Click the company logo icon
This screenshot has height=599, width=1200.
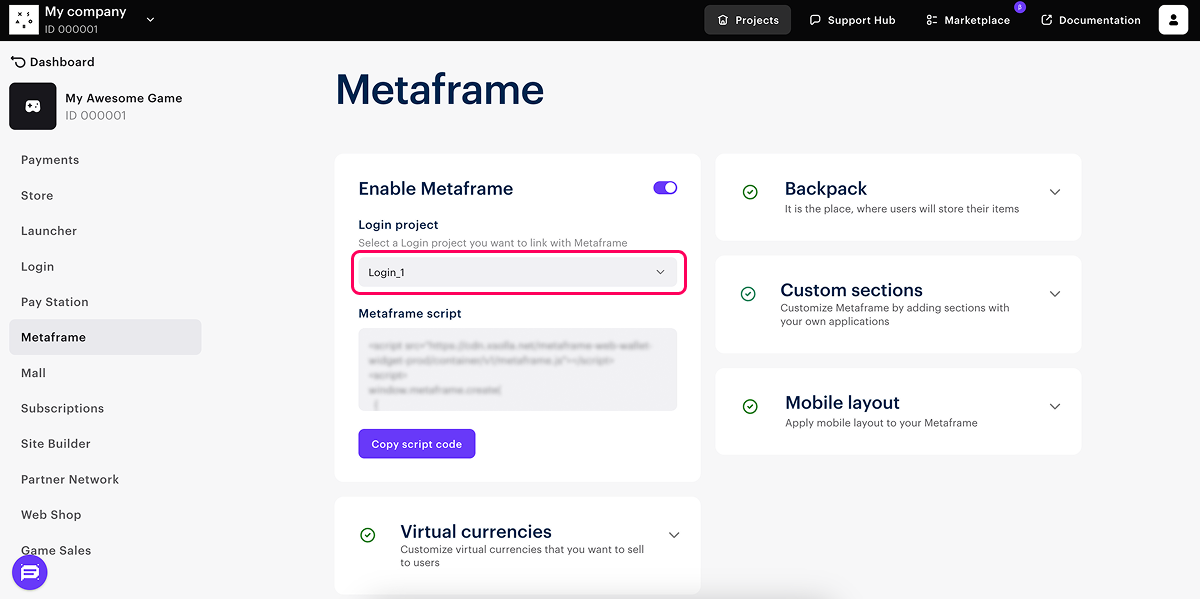(x=24, y=20)
